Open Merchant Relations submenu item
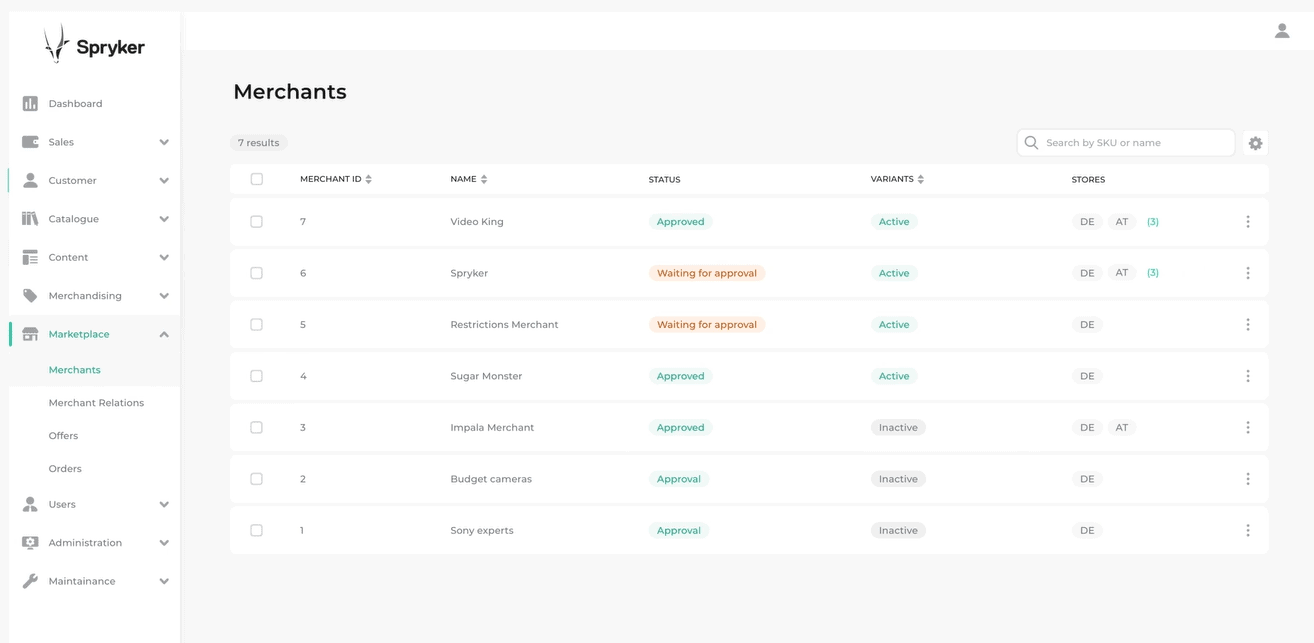Screen dimensions: 1314x643 click(96, 403)
